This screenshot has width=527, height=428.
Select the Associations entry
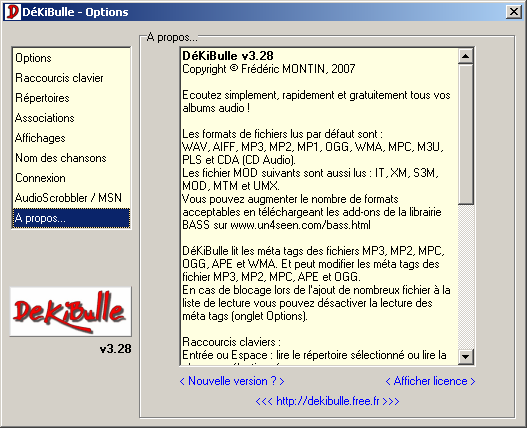(71, 118)
